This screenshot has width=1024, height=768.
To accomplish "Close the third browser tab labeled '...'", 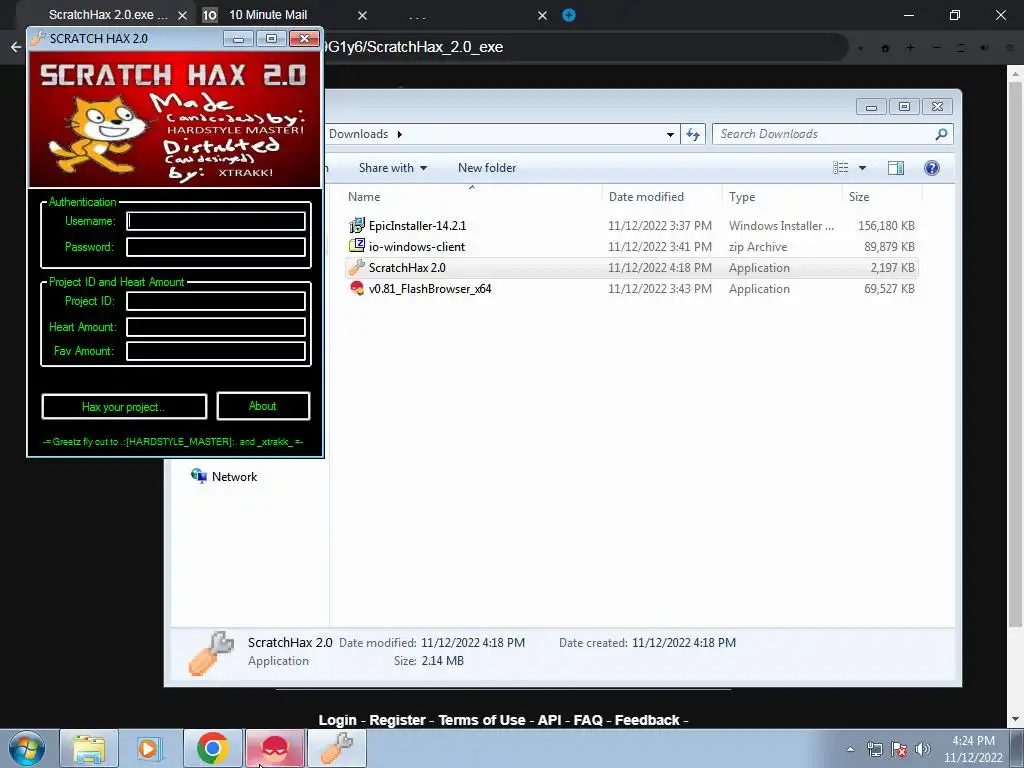I will tap(542, 16).
